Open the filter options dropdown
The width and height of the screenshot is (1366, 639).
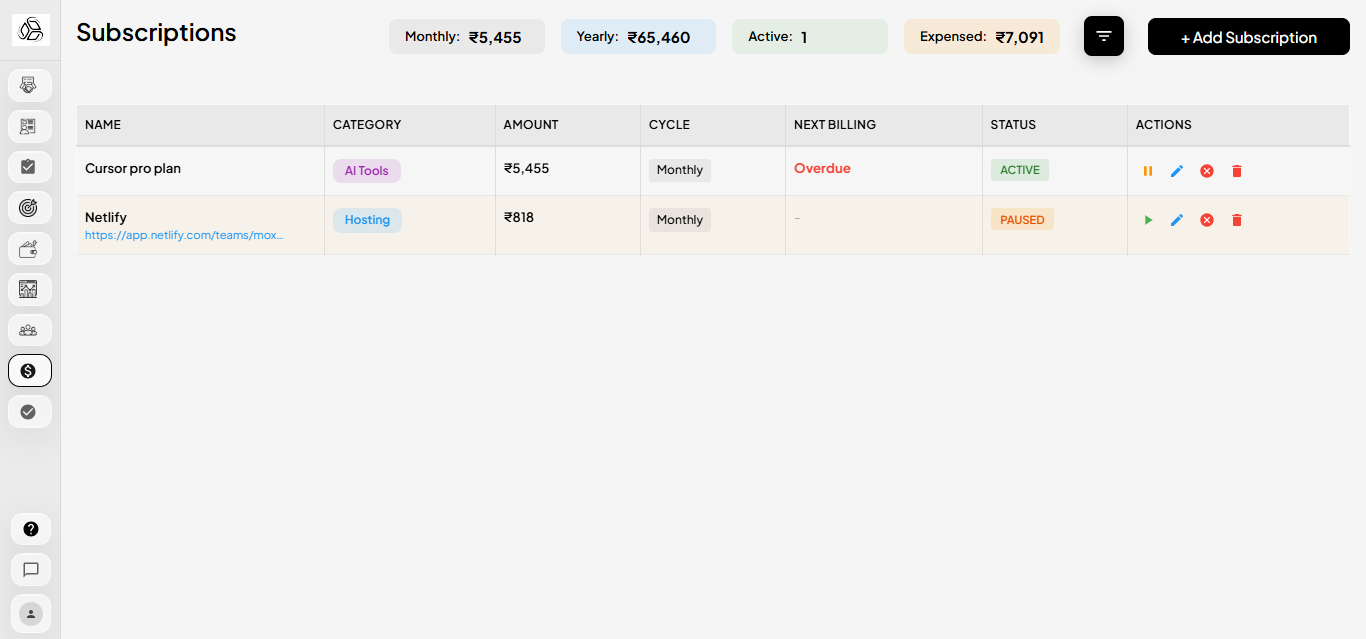pyautogui.click(x=1103, y=36)
